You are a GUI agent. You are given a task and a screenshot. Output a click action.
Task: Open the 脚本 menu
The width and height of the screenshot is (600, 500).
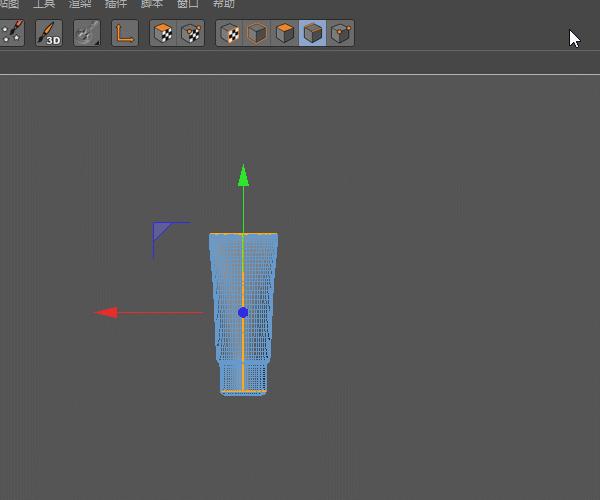152,4
